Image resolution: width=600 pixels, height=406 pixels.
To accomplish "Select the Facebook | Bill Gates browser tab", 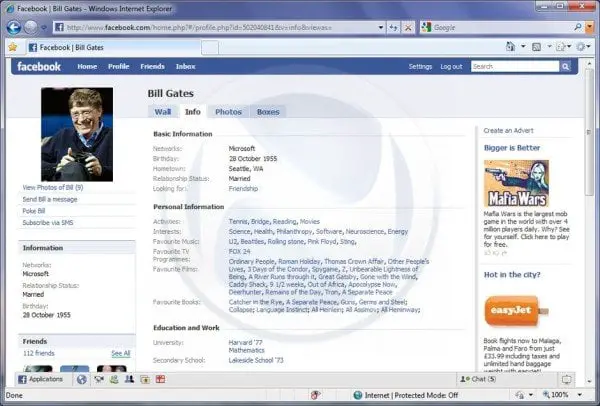I will click(x=113, y=47).
